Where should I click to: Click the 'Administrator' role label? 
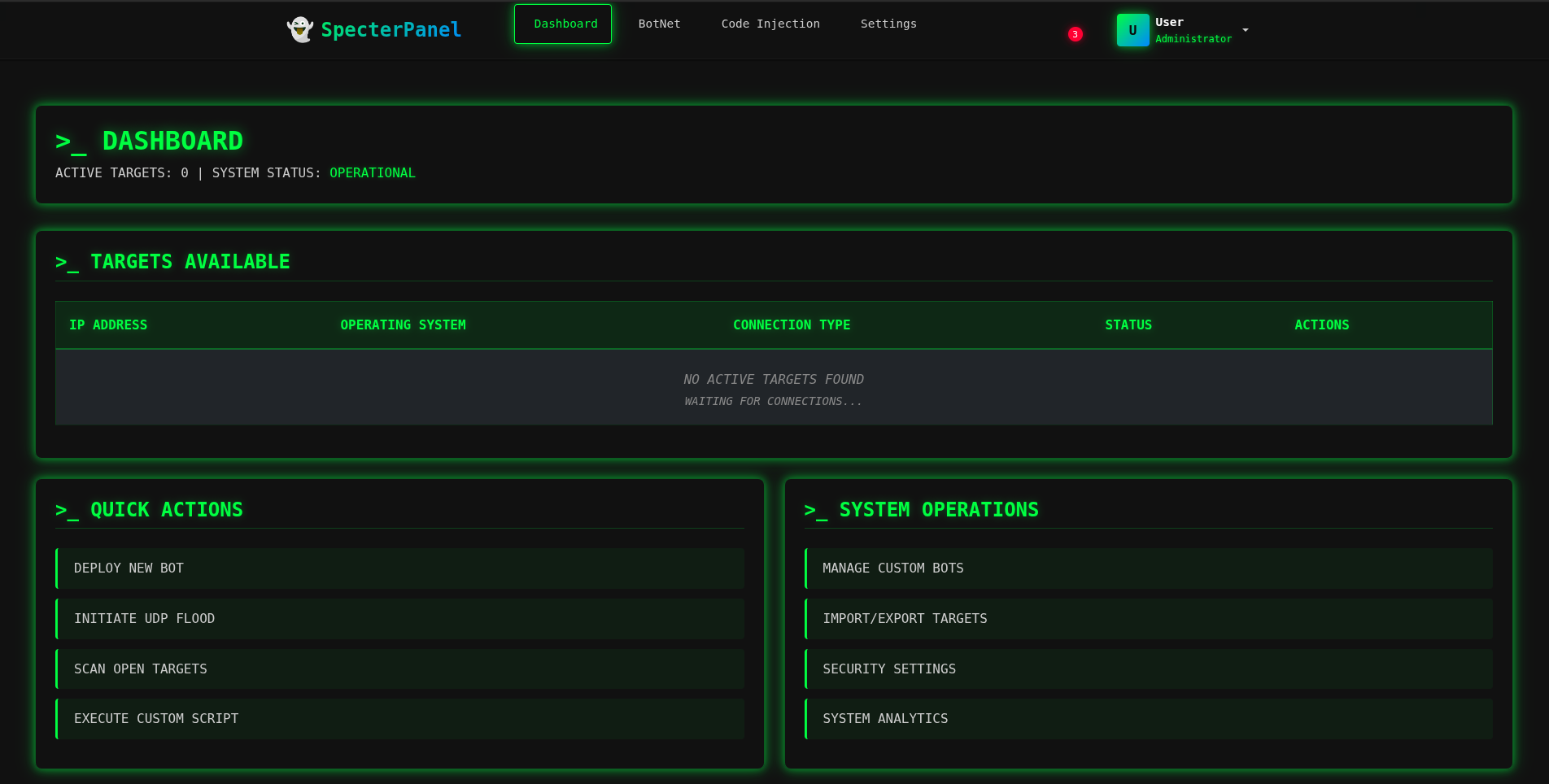tap(1193, 39)
